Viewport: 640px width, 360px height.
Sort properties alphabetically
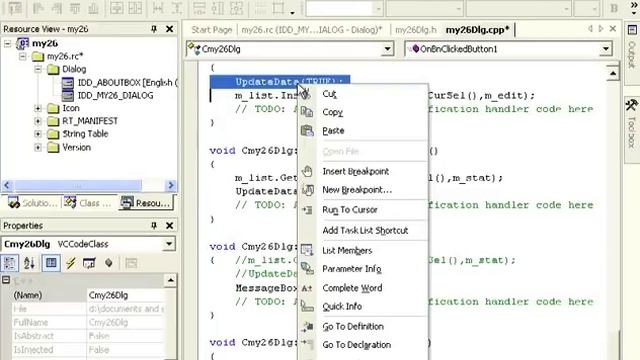pos(29,263)
